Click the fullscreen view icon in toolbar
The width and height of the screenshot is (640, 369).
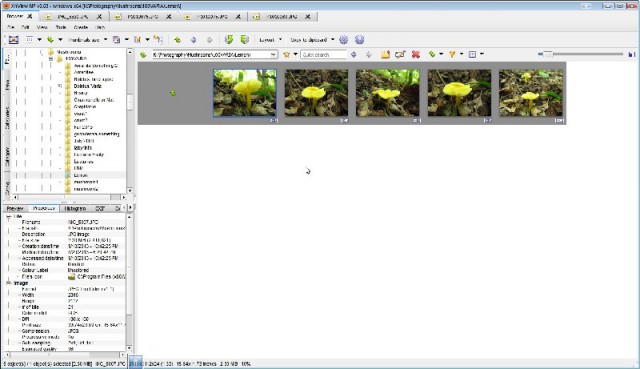pyautogui.click(x=13, y=40)
